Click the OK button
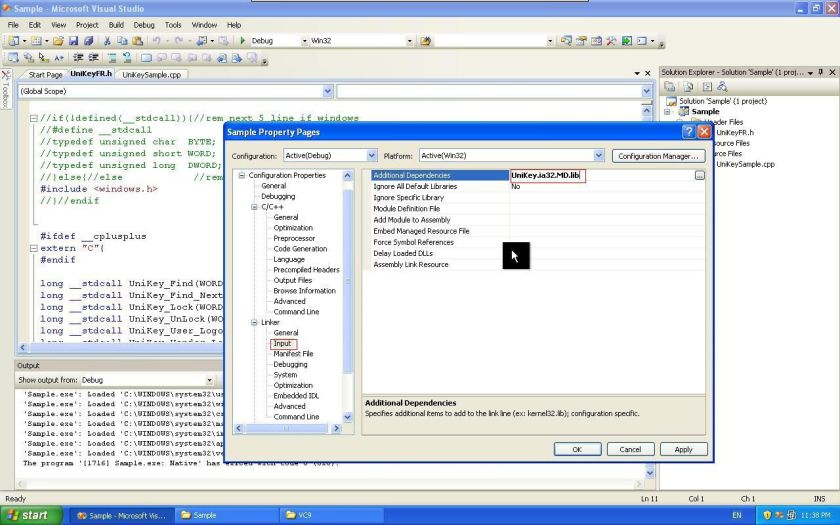Viewport: 840px width, 525px height. pyautogui.click(x=577, y=449)
